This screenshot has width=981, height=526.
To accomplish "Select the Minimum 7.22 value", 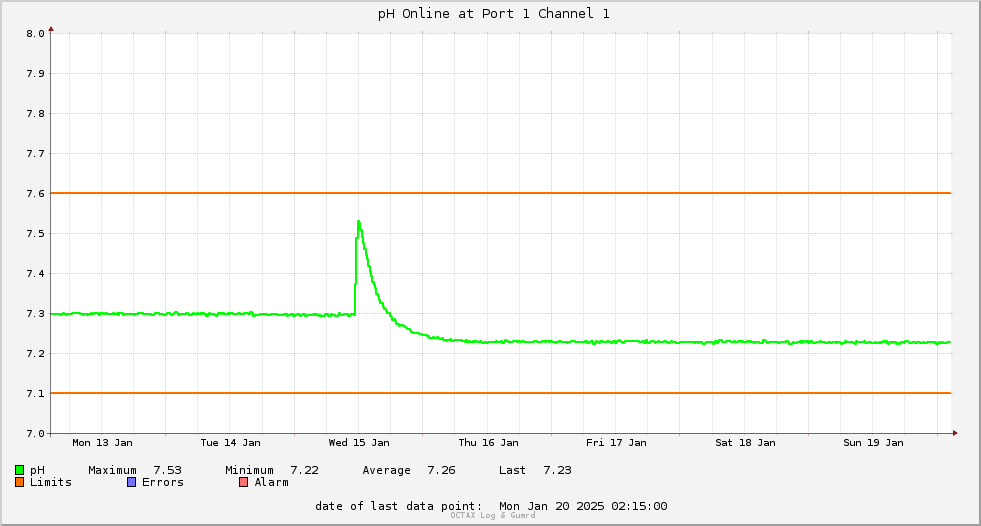I will (x=305, y=470).
